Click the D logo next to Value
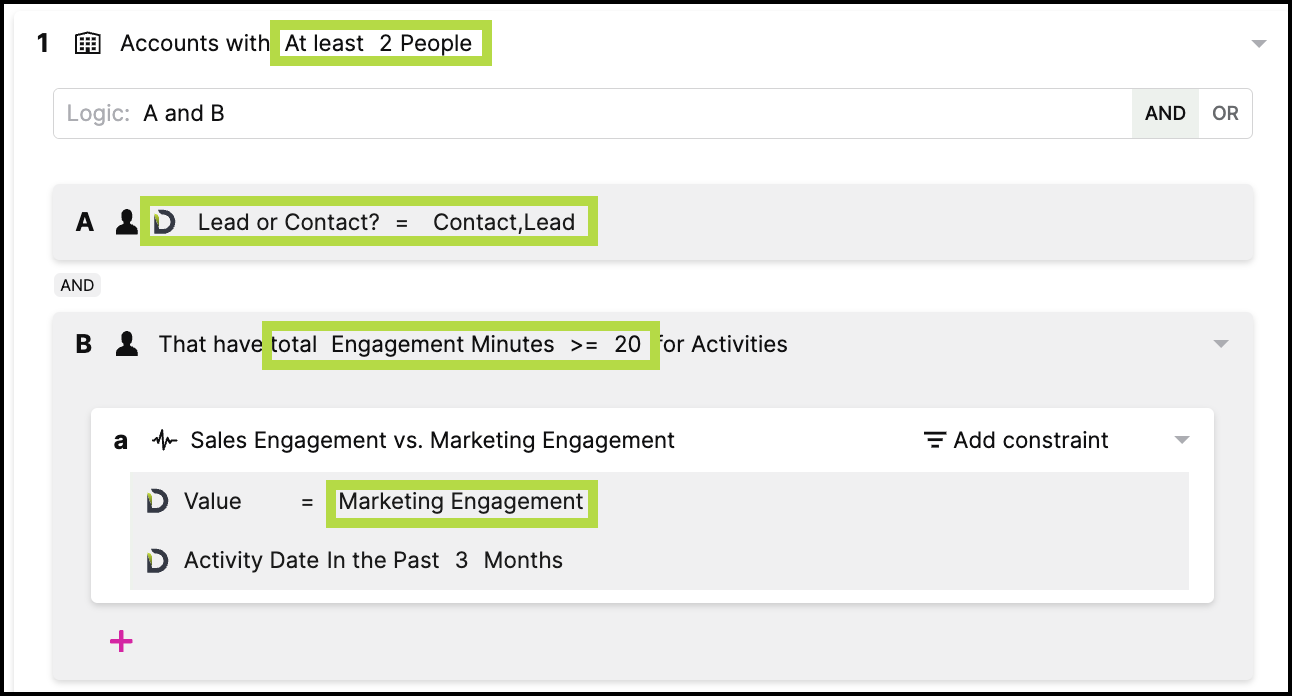Image resolution: width=1292 pixels, height=696 pixels. (x=157, y=502)
